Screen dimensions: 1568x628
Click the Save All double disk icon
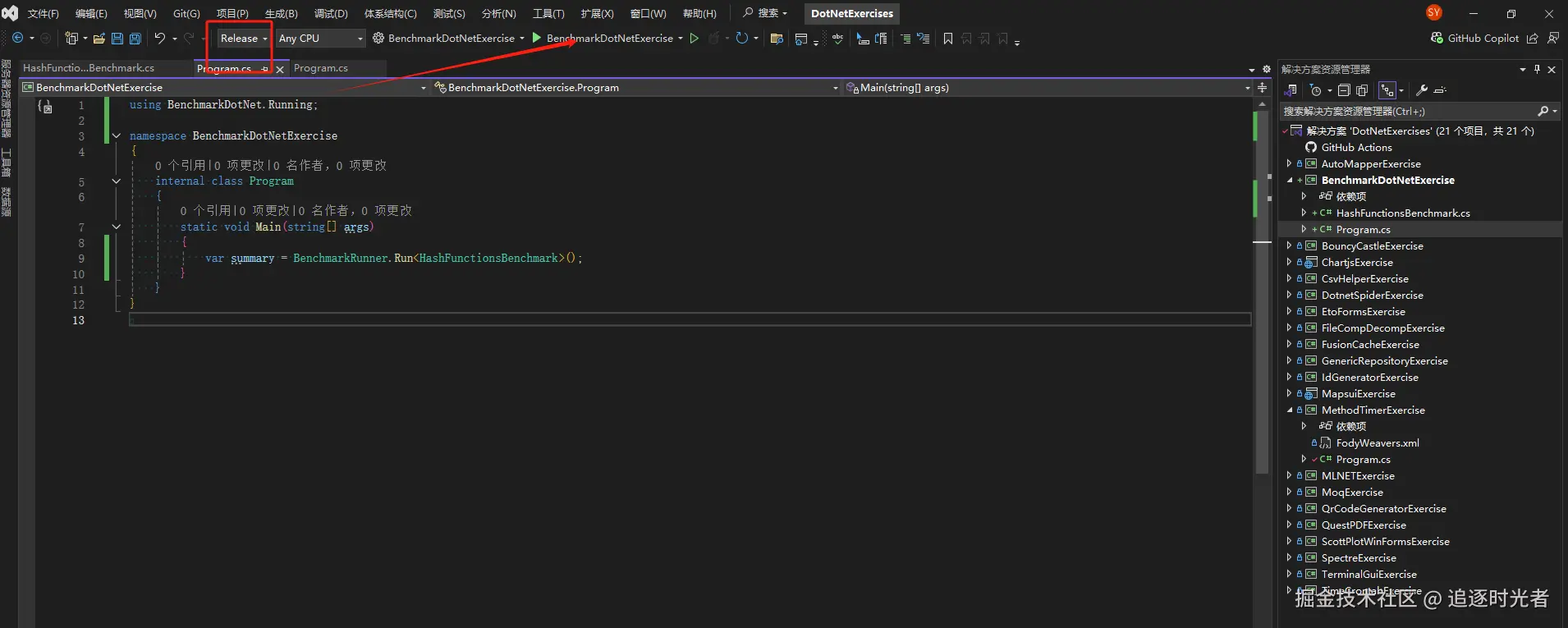pos(135,39)
